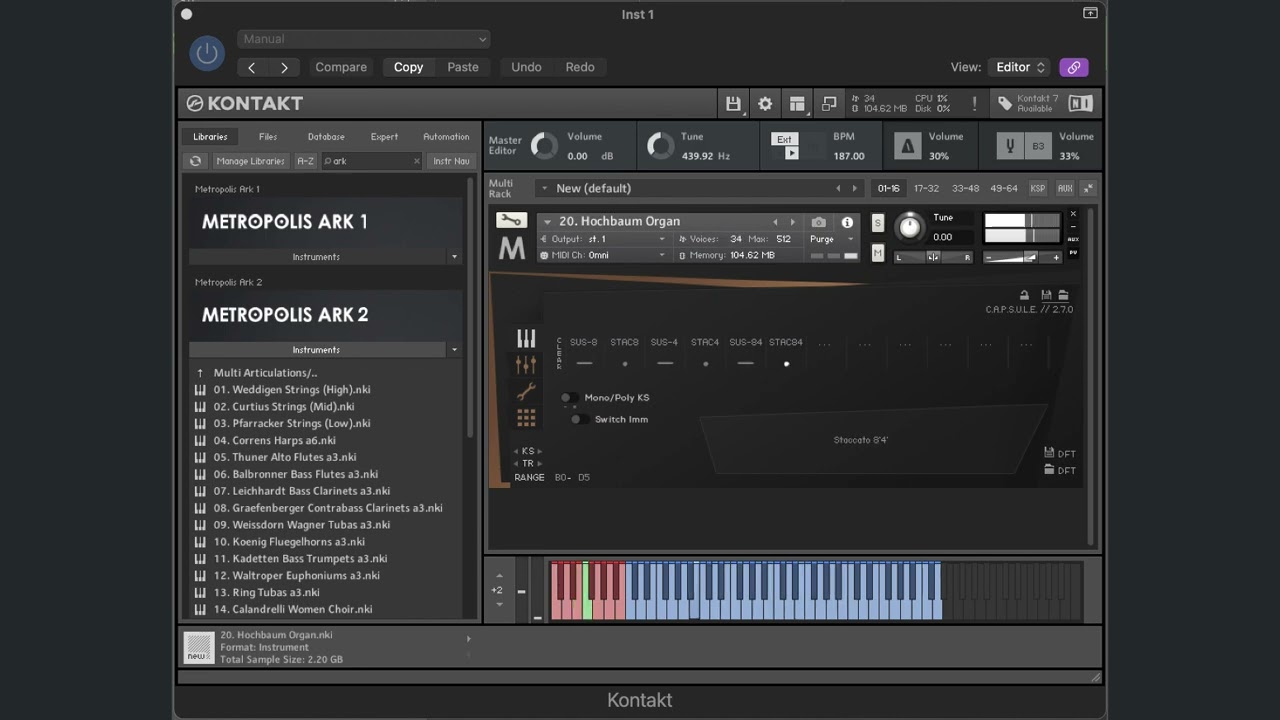Click the Redo button
The height and width of the screenshot is (720, 1280).
pyautogui.click(x=580, y=67)
